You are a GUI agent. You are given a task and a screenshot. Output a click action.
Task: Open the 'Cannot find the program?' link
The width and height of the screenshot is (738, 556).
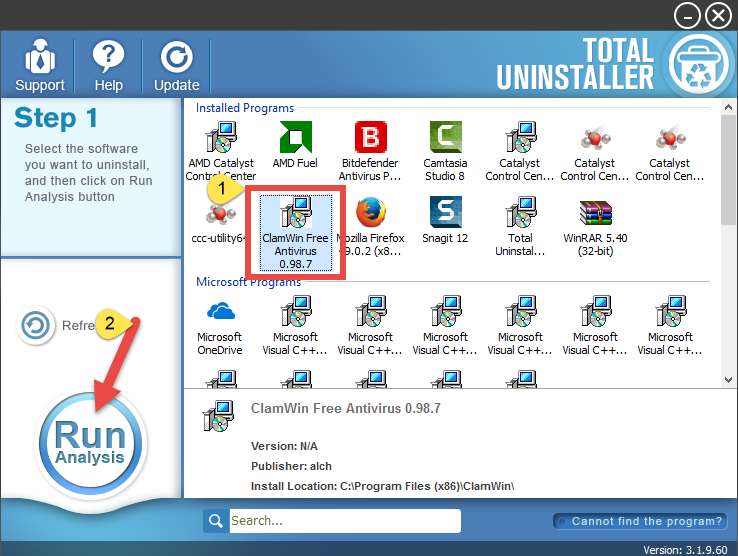coord(640,521)
